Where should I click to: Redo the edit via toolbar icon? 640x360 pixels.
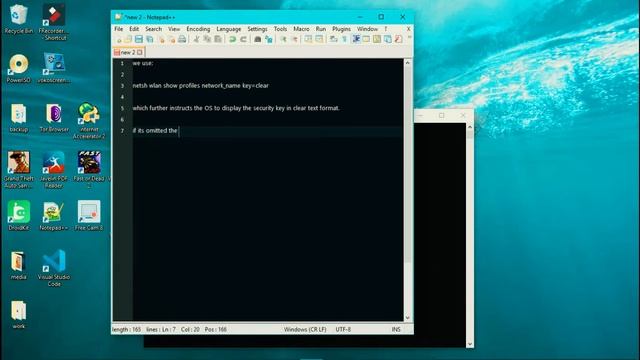pyautogui.click(x=243, y=39)
